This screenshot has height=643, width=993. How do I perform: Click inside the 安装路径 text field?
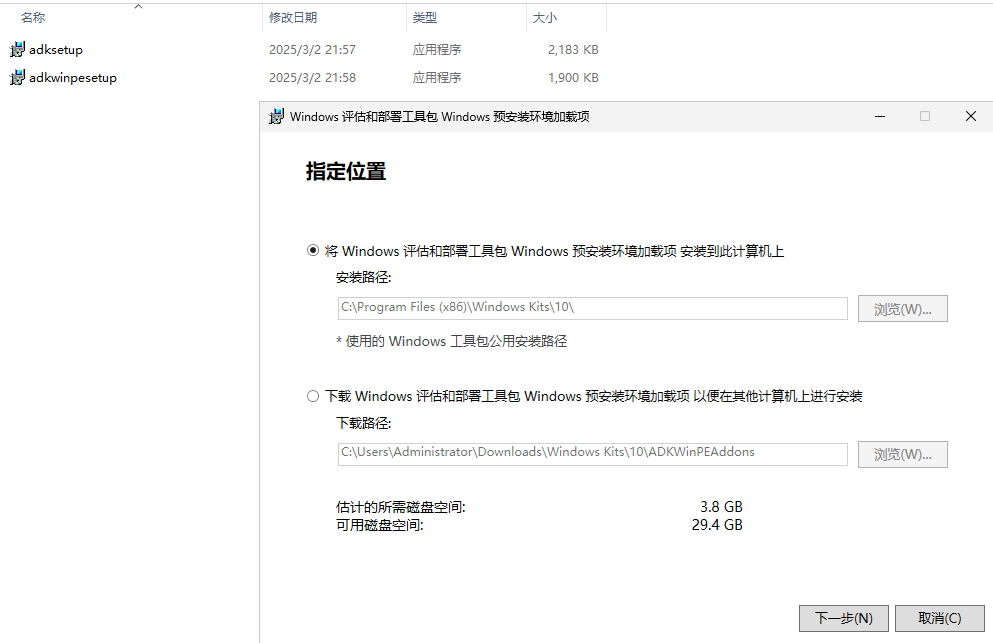(590, 308)
